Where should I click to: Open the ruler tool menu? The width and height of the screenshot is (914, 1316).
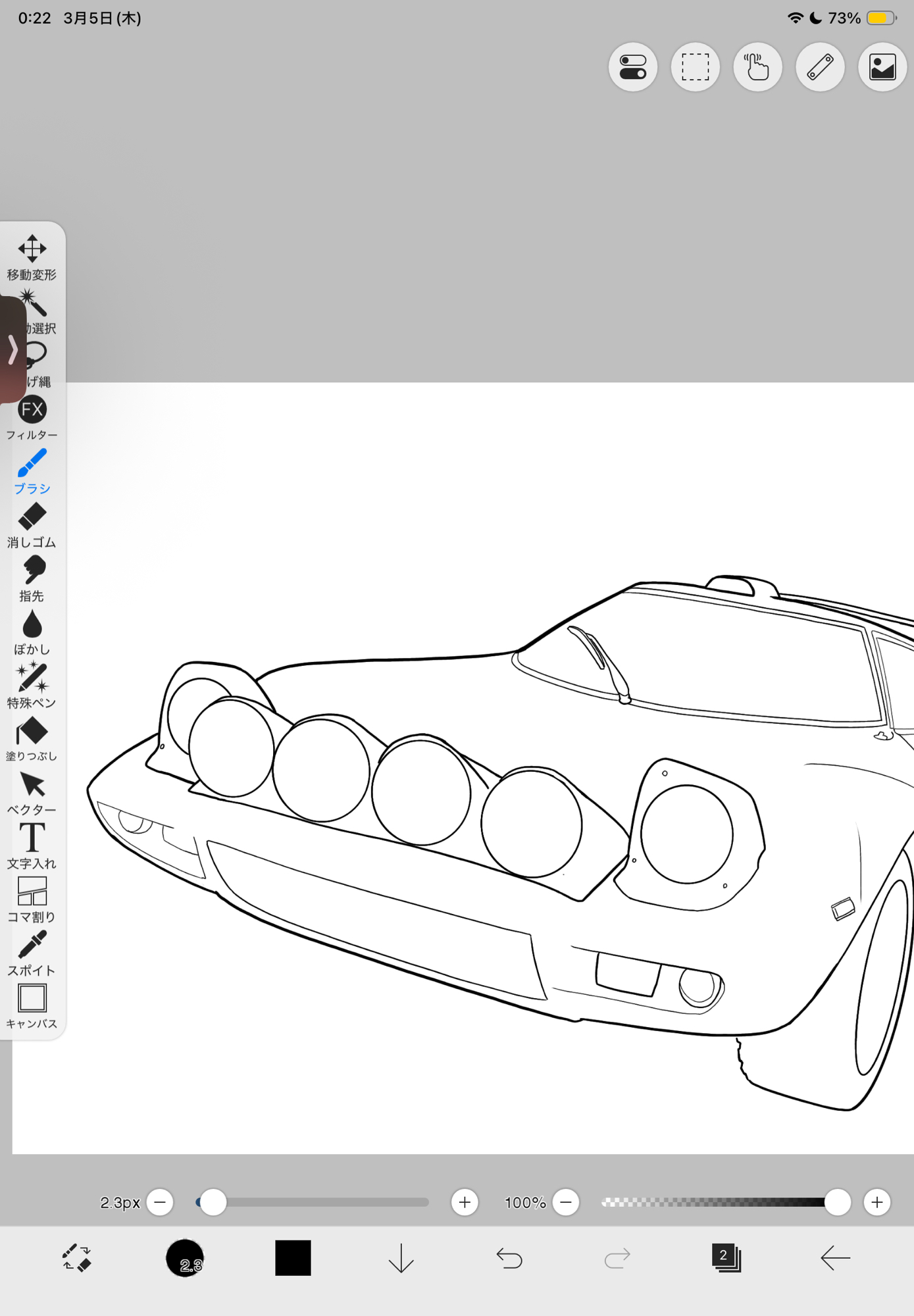(x=820, y=67)
